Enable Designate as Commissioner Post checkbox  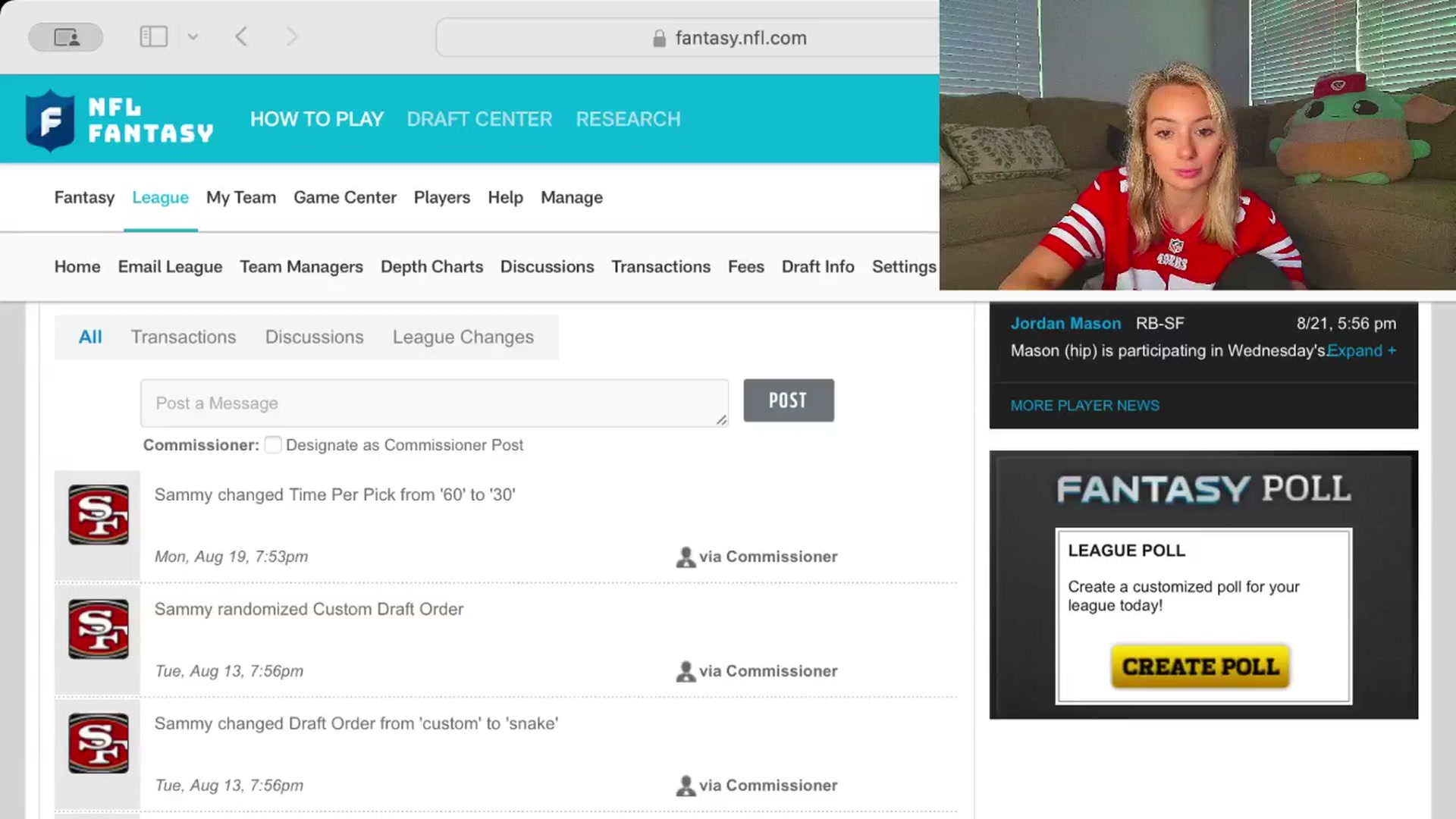273,444
